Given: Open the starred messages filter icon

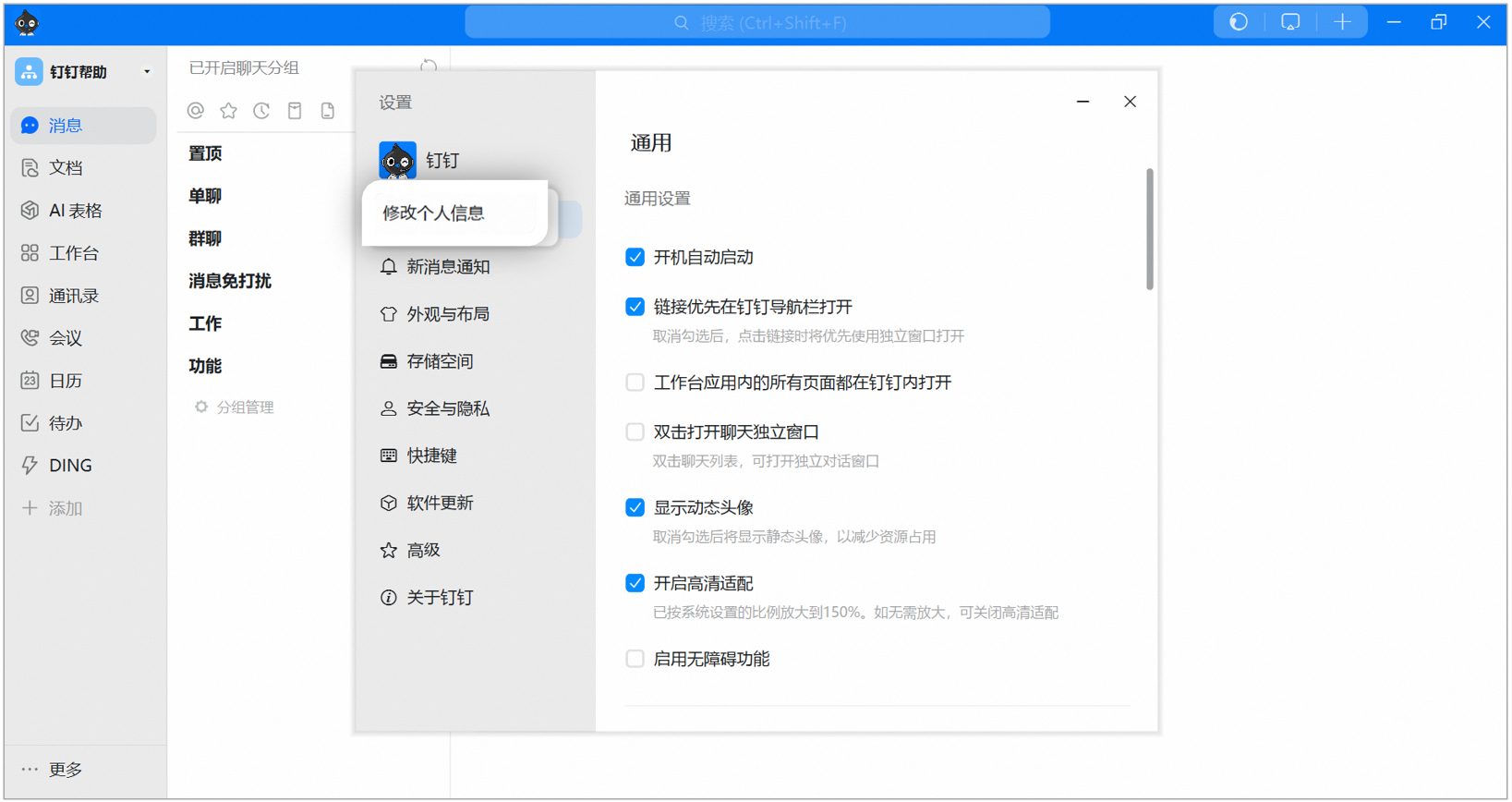Looking at the screenshot, I should pos(228,111).
